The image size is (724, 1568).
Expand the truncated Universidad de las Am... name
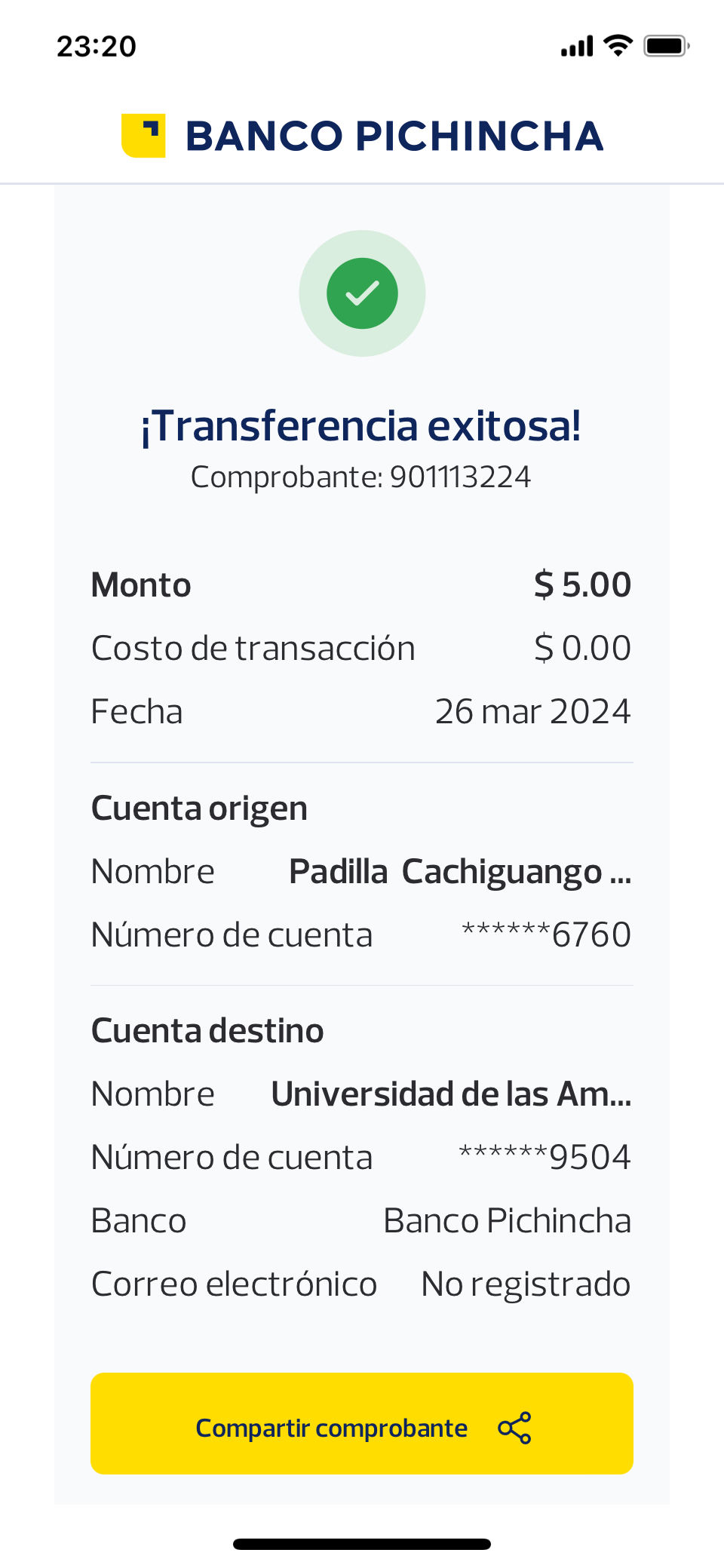[451, 1094]
